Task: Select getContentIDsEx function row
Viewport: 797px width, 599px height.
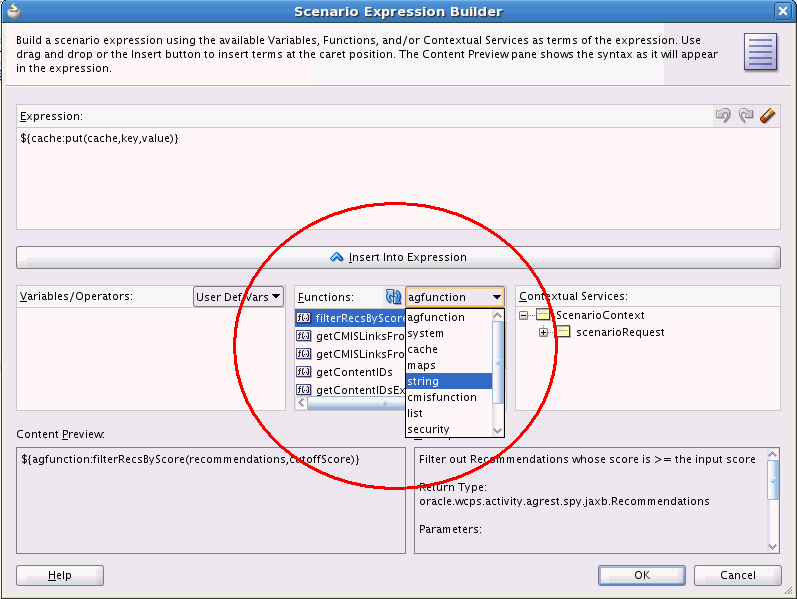Action: [x=350, y=390]
